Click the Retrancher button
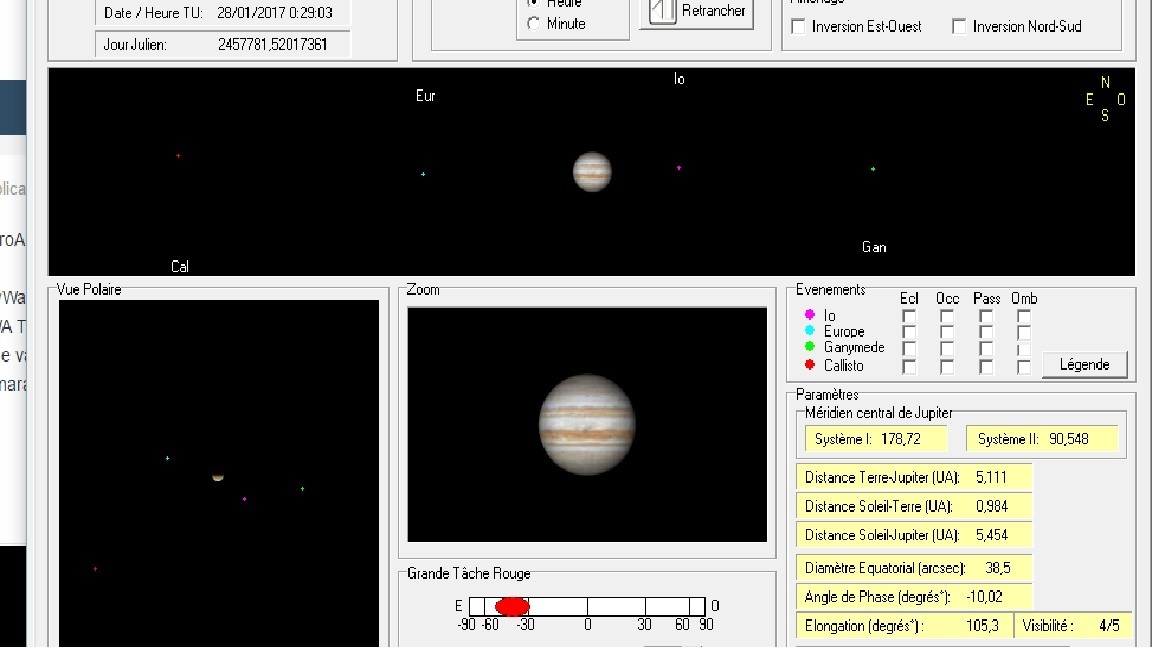The height and width of the screenshot is (648, 1152). coord(696,13)
